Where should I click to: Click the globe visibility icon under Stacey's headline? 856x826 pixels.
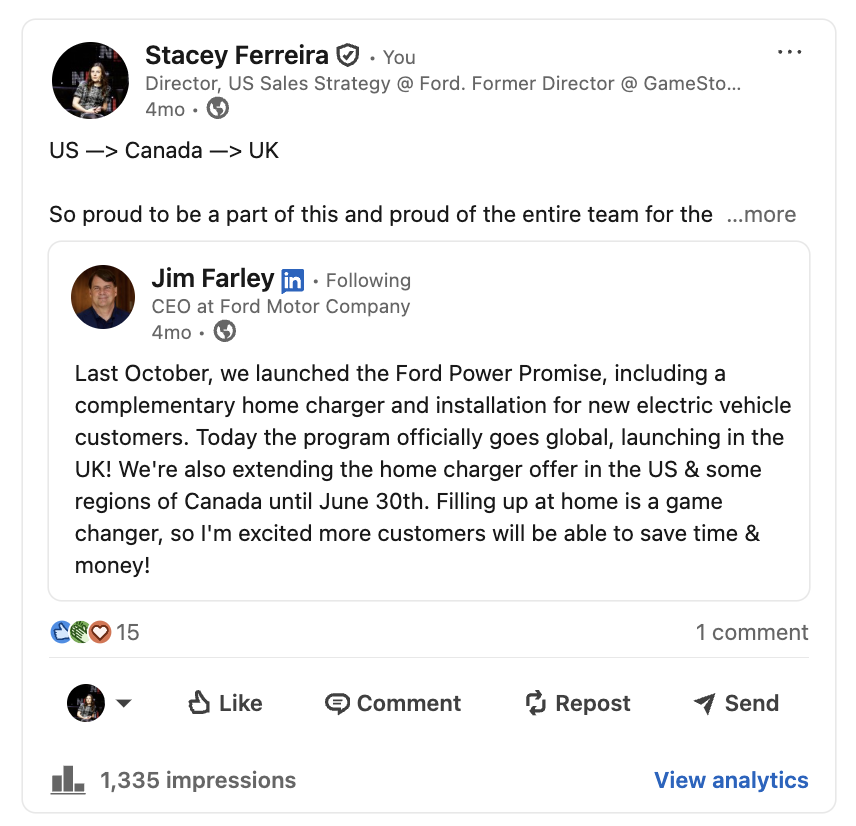point(217,109)
